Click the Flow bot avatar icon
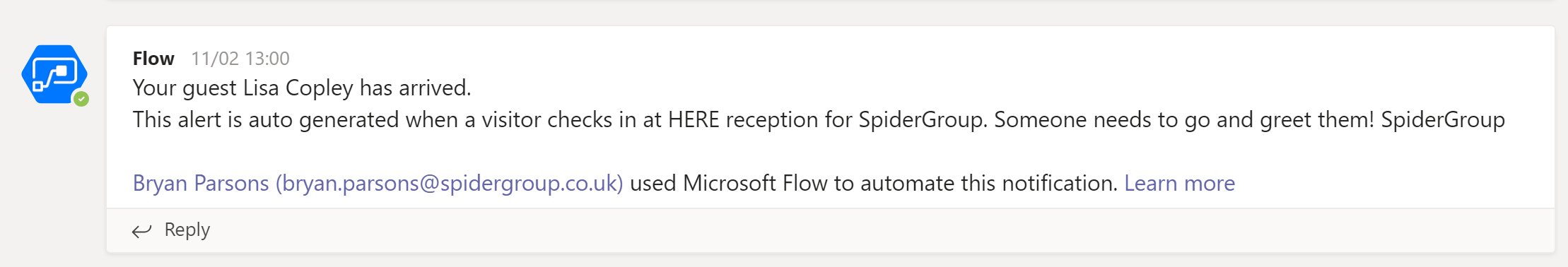The image size is (1568, 267). pos(54,74)
